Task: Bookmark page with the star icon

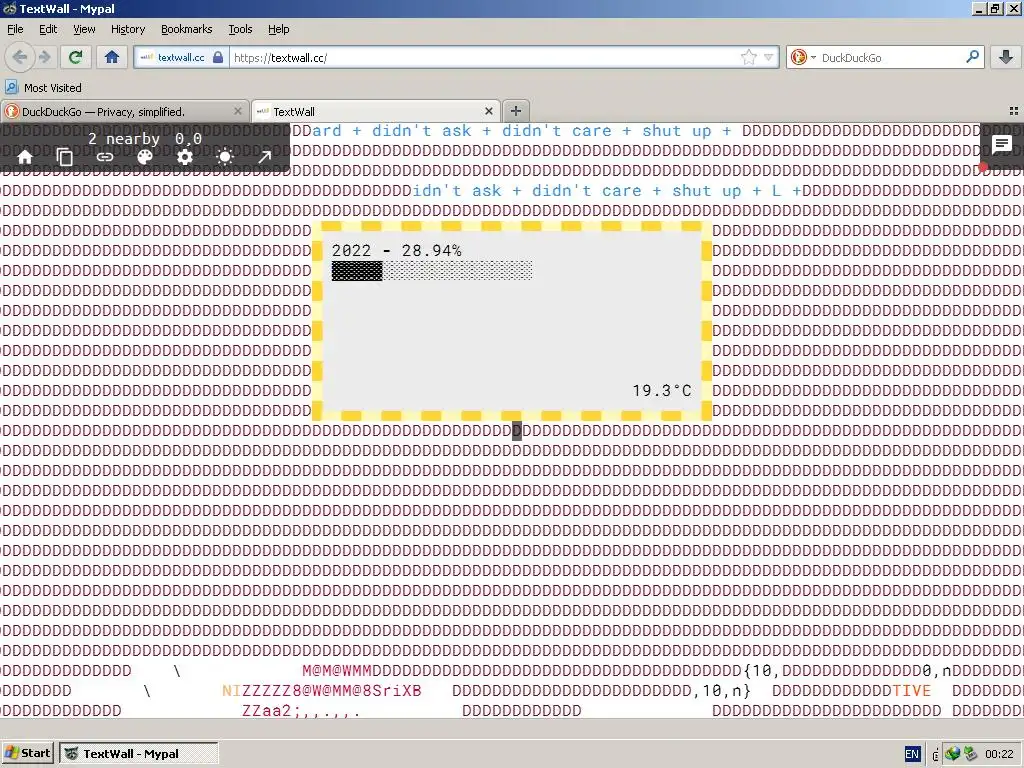Action: (748, 57)
